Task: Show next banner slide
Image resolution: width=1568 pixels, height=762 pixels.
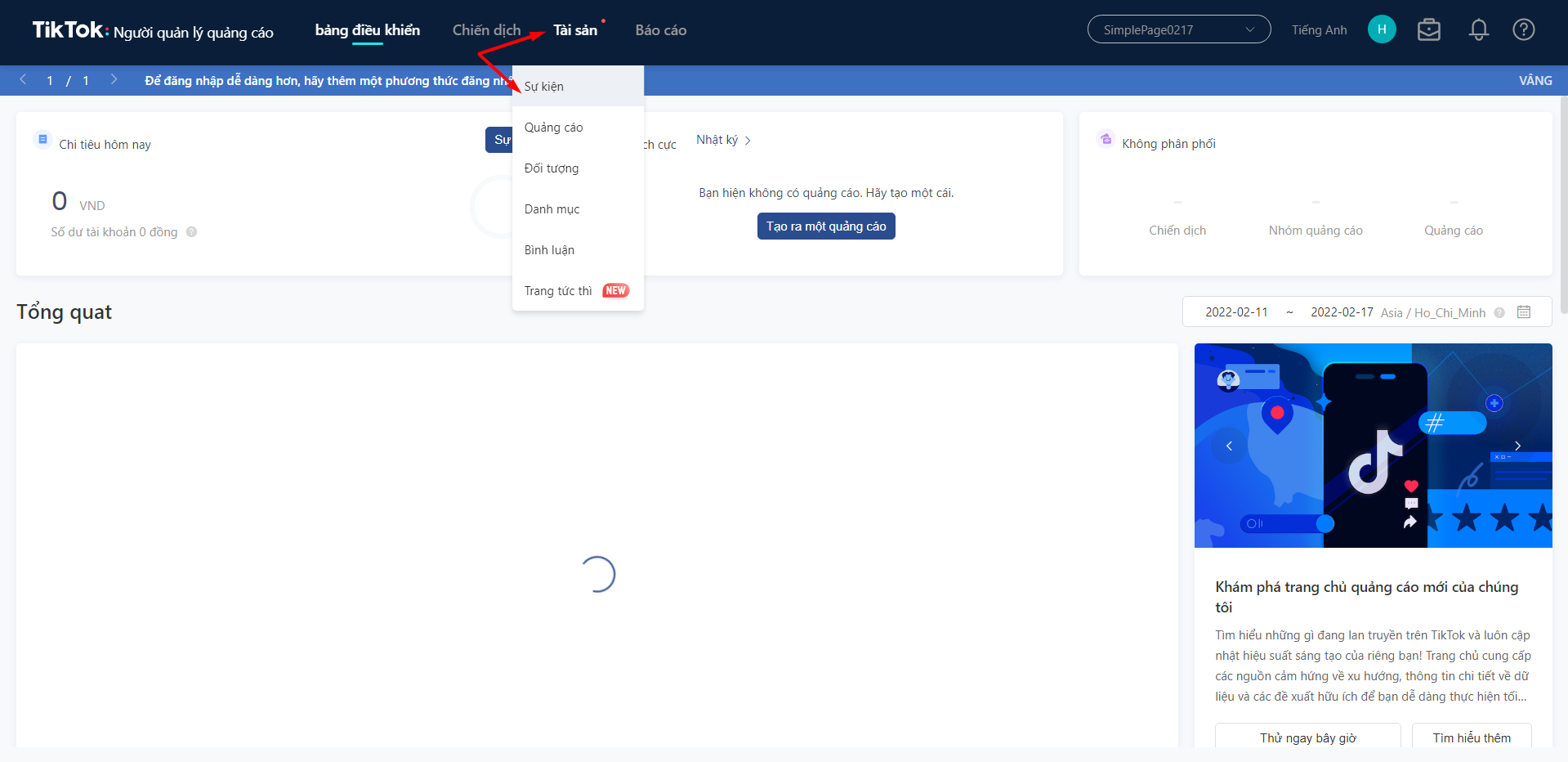Action: (1517, 446)
